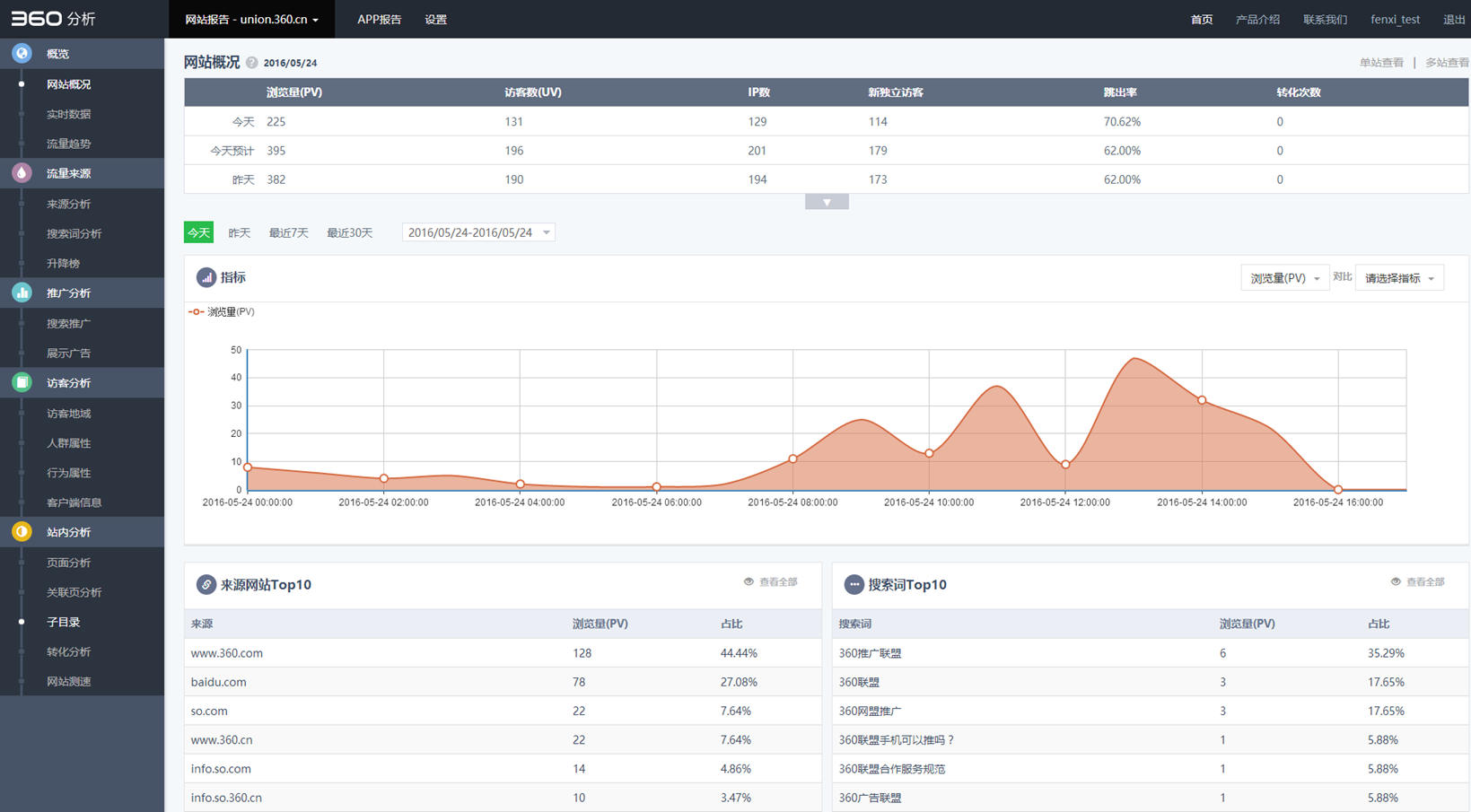
Task: Click the 指标 chart panel icon
Action: pyautogui.click(x=206, y=278)
